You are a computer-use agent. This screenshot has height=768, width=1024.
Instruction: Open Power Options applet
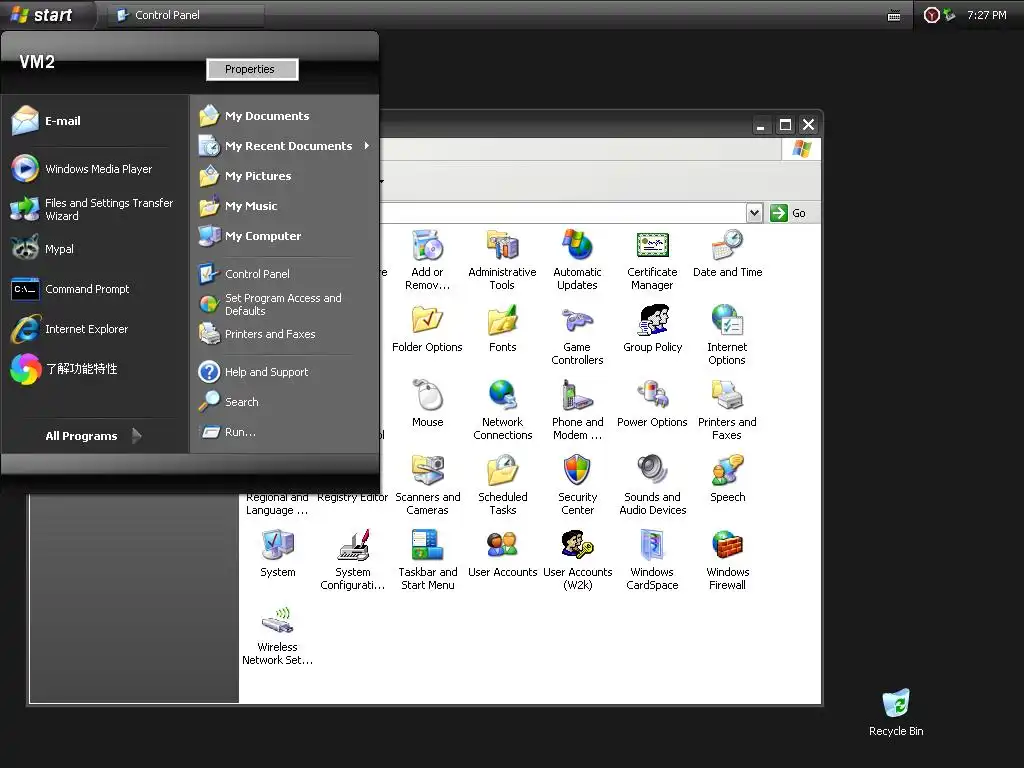(x=652, y=404)
